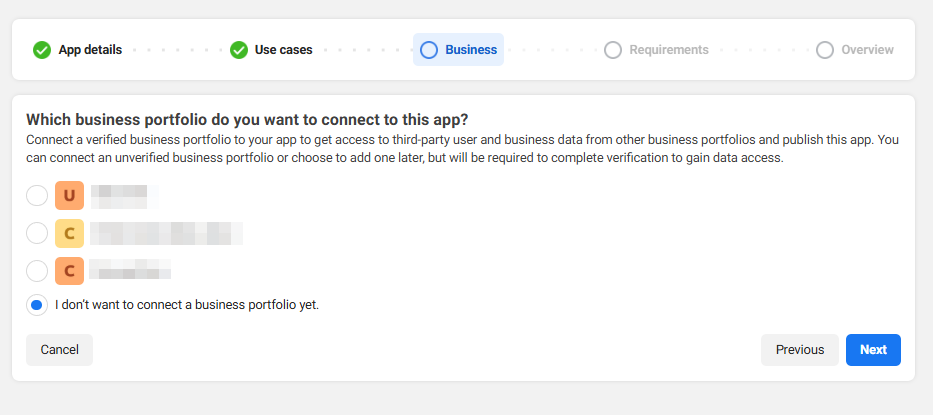Select the radio button for the yellow C portfolio
Viewport: 933px width, 415px height.
pyautogui.click(x=37, y=234)
